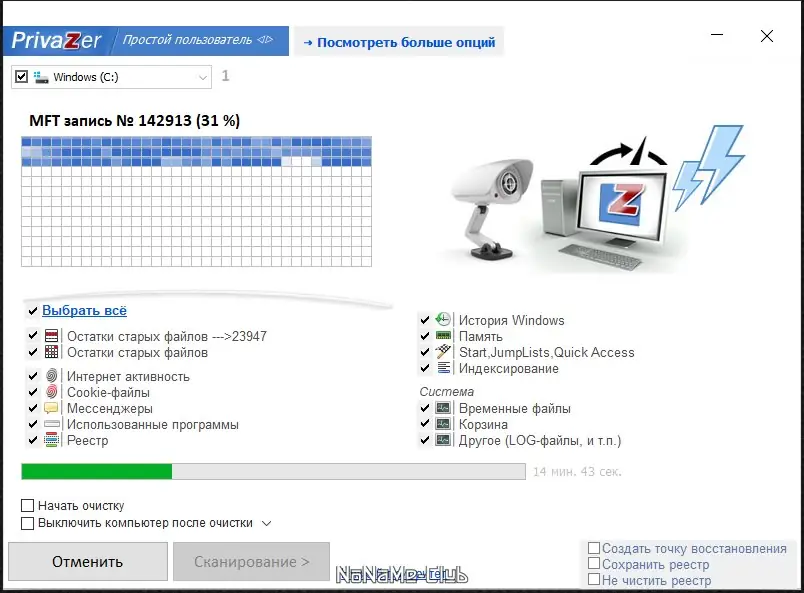Uncheck Мессенджеры checkmark
This screenshot has height=593, width=804.
click(x=33, y=408)
